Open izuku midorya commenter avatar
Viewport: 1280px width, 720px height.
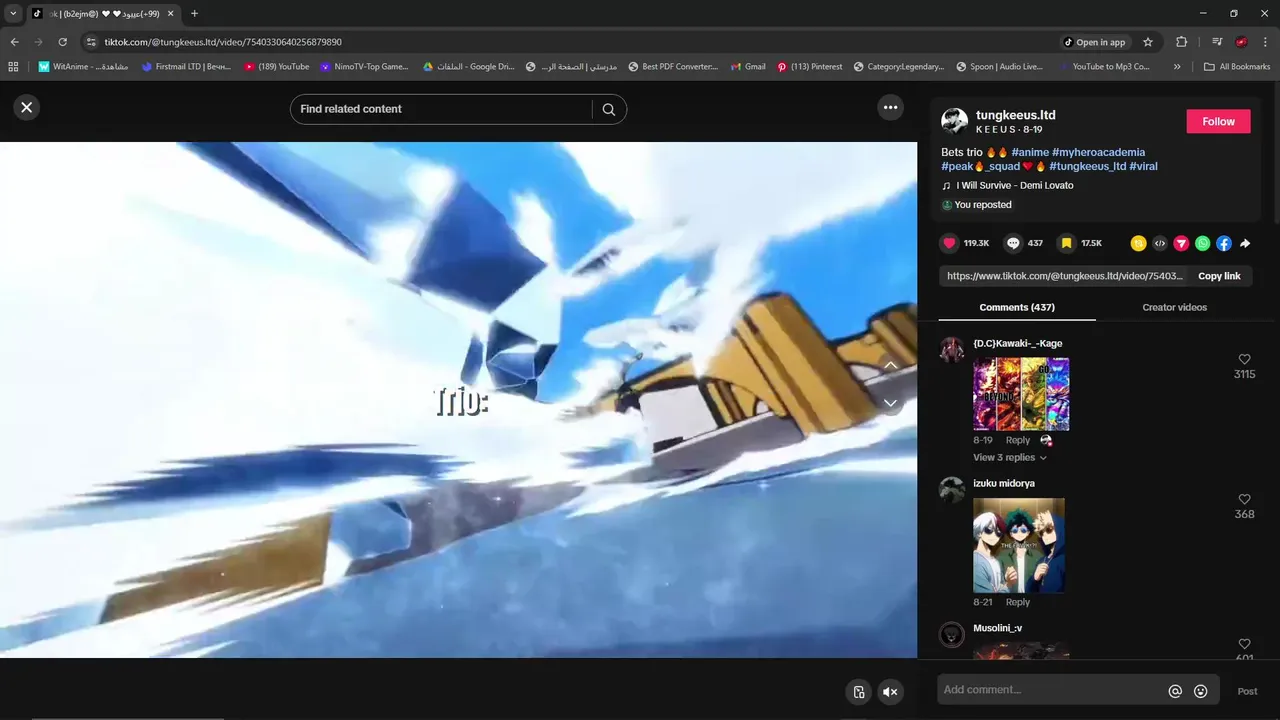tap(952, 490)
